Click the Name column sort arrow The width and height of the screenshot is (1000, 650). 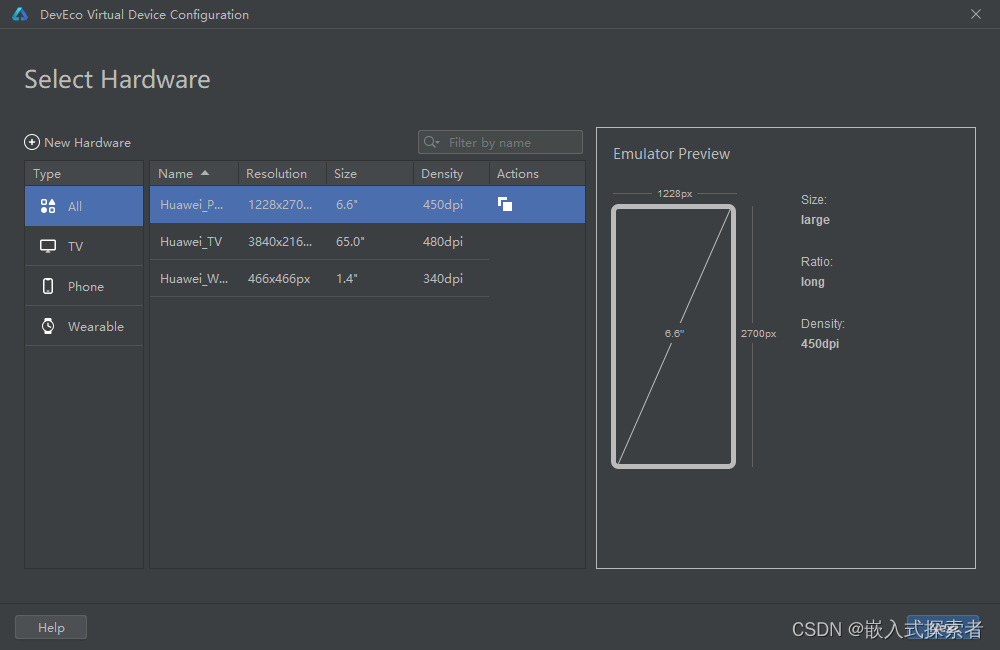point(205,173)
